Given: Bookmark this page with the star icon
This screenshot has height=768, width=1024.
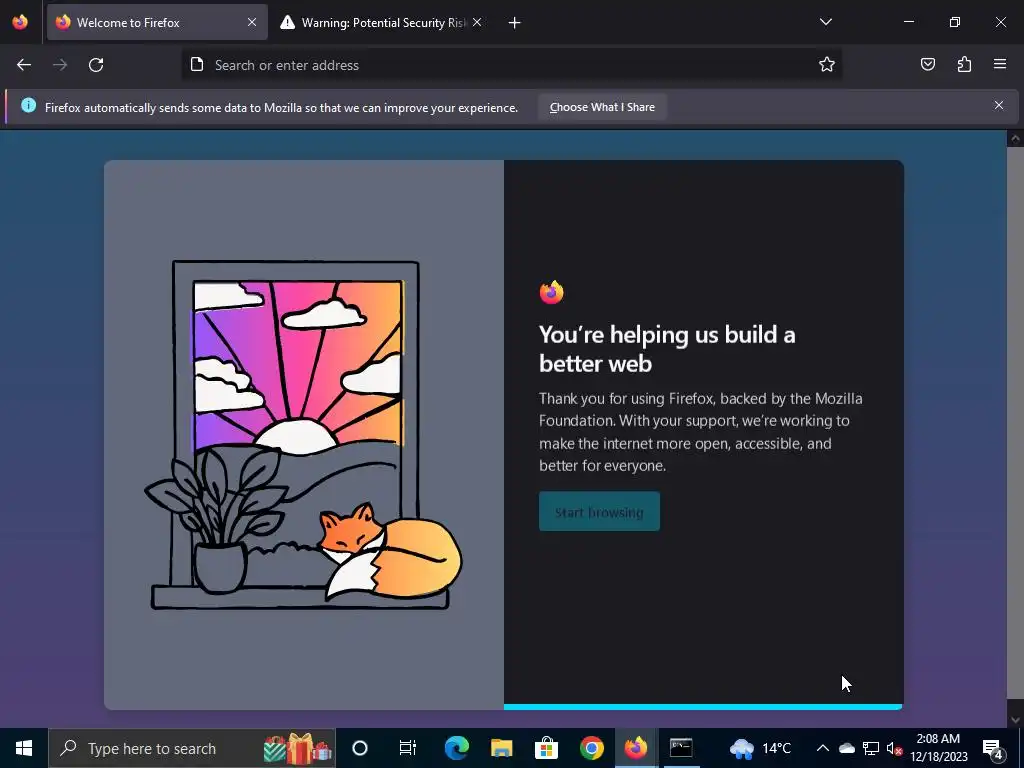Looking at the screenshot, I should coord(827,65).
